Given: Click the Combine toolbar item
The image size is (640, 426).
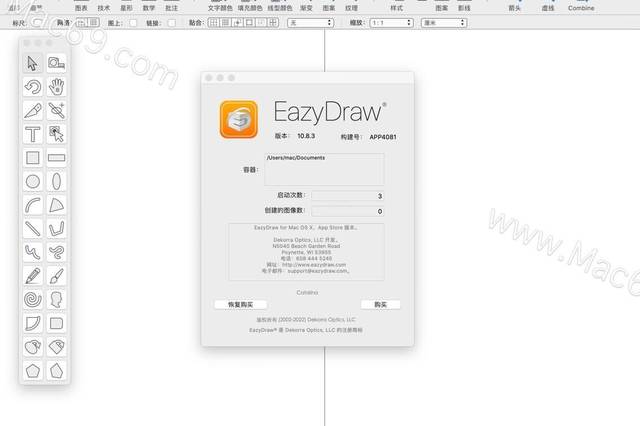Looking at the screenshot, I should (x=581, y=6).
